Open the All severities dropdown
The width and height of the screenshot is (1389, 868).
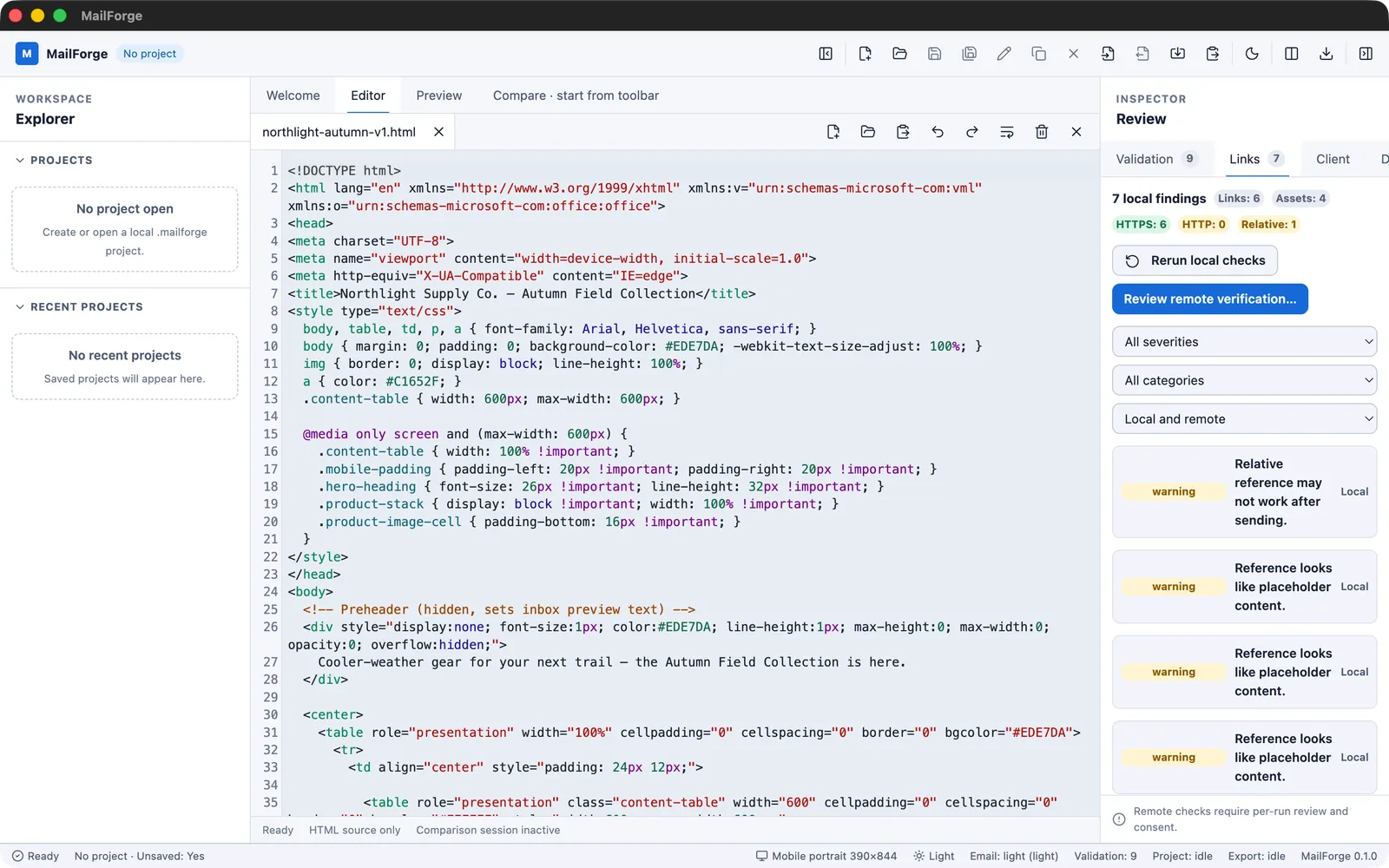click(1244, 342)
